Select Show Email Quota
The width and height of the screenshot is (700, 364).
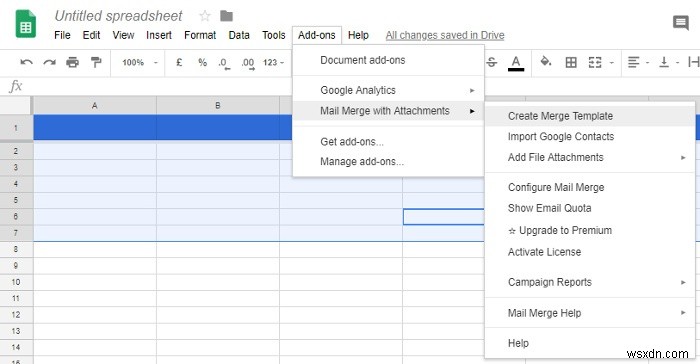[590, 208]
